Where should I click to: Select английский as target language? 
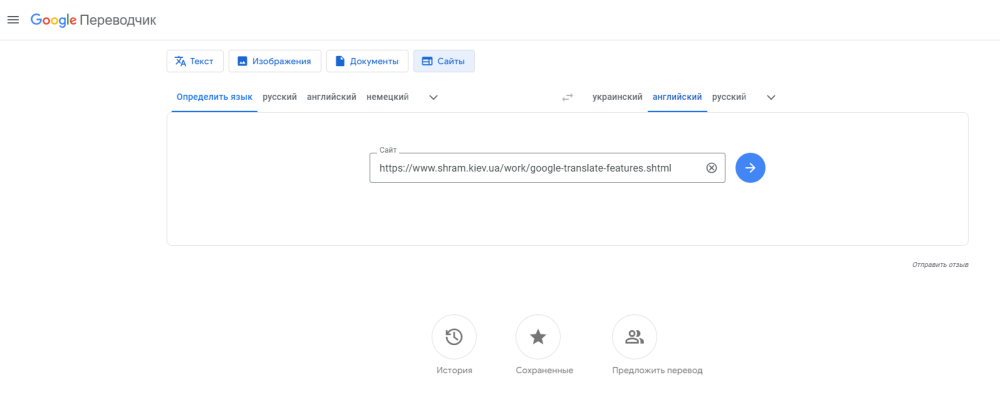[677, 98]
